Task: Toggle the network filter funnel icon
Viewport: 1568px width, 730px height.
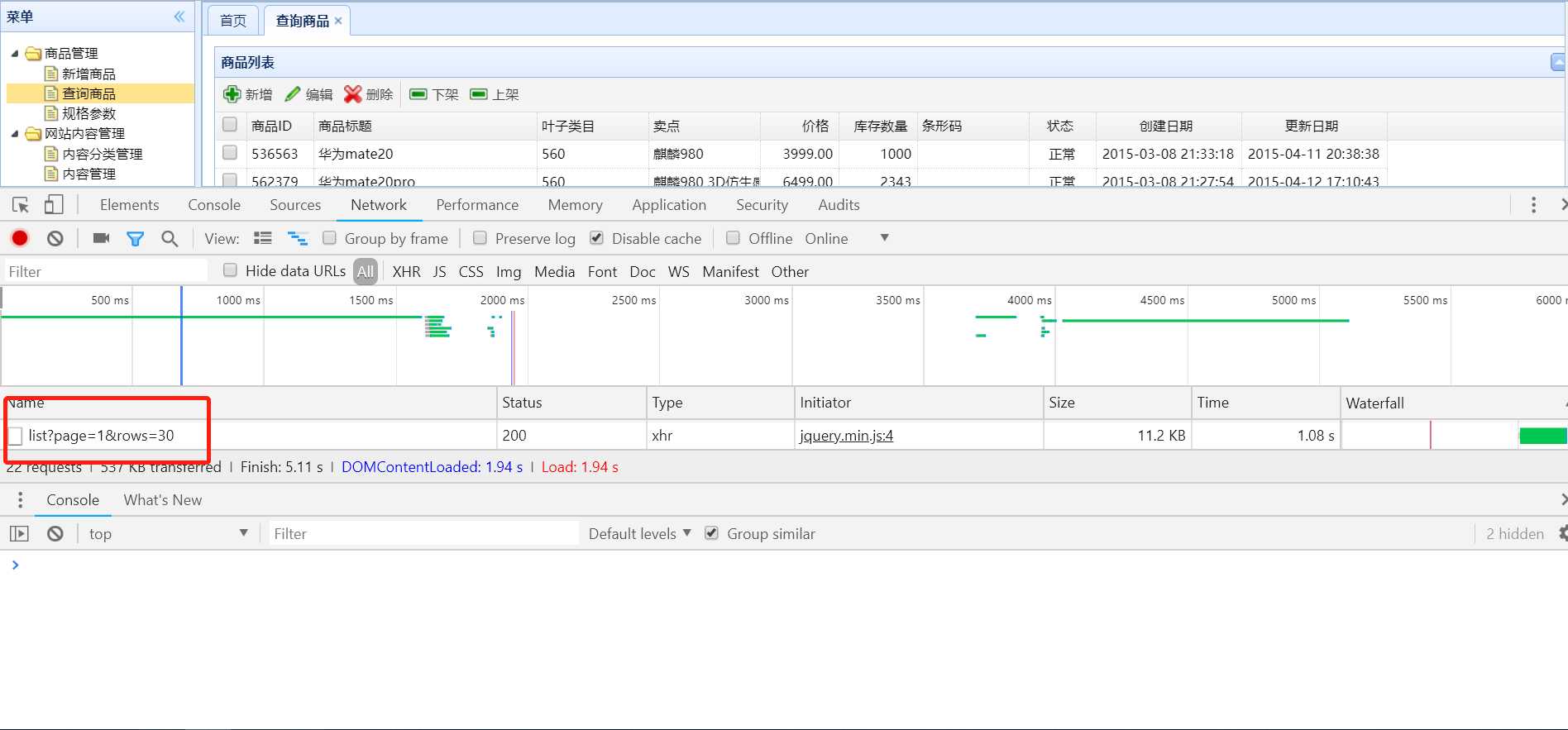Action: [x=135, y=239]
